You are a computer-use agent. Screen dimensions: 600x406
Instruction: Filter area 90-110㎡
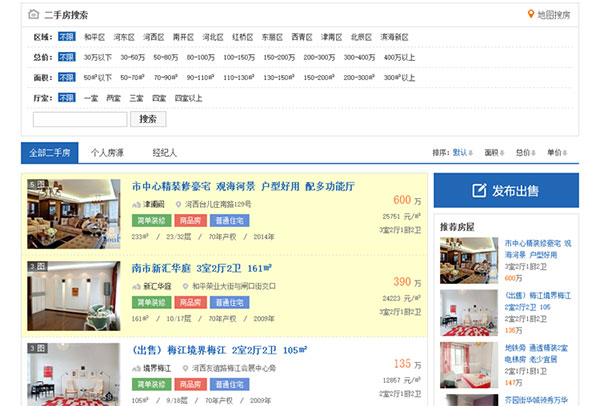[201, 78]
